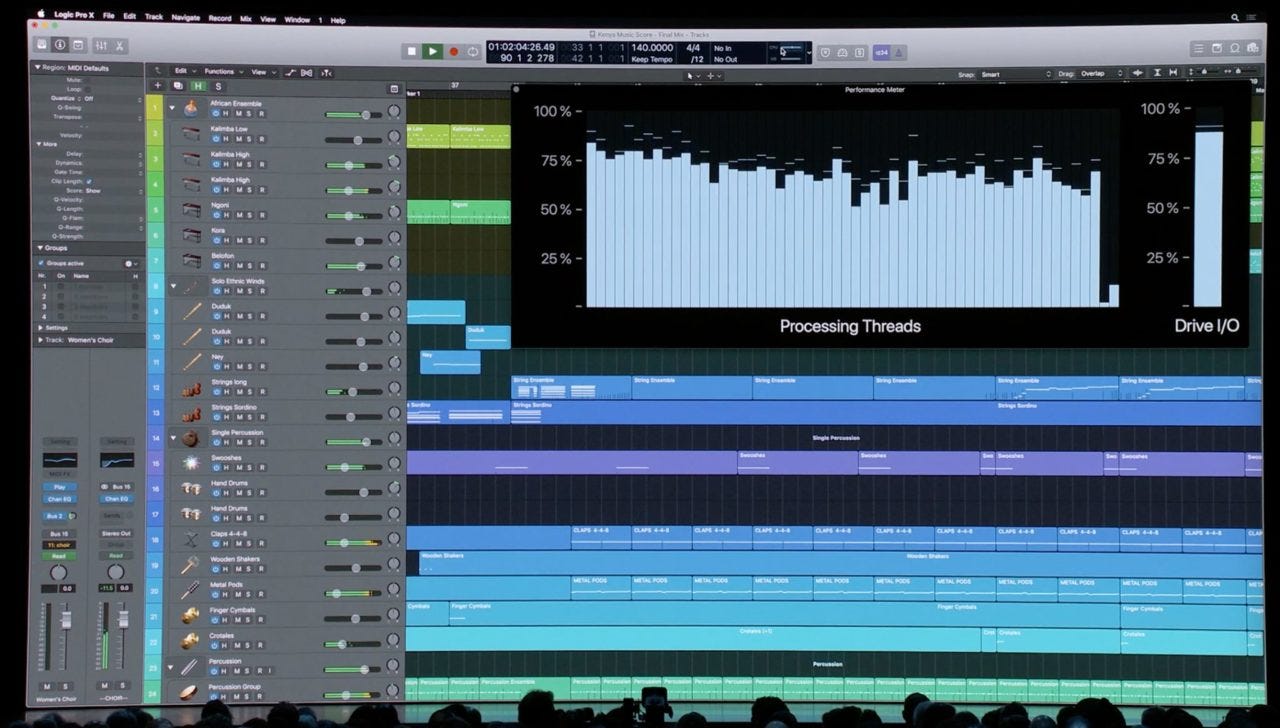This screenshot has width=1280, height=728.
Task: Click the Ney flute track icon
Action: 191,362
